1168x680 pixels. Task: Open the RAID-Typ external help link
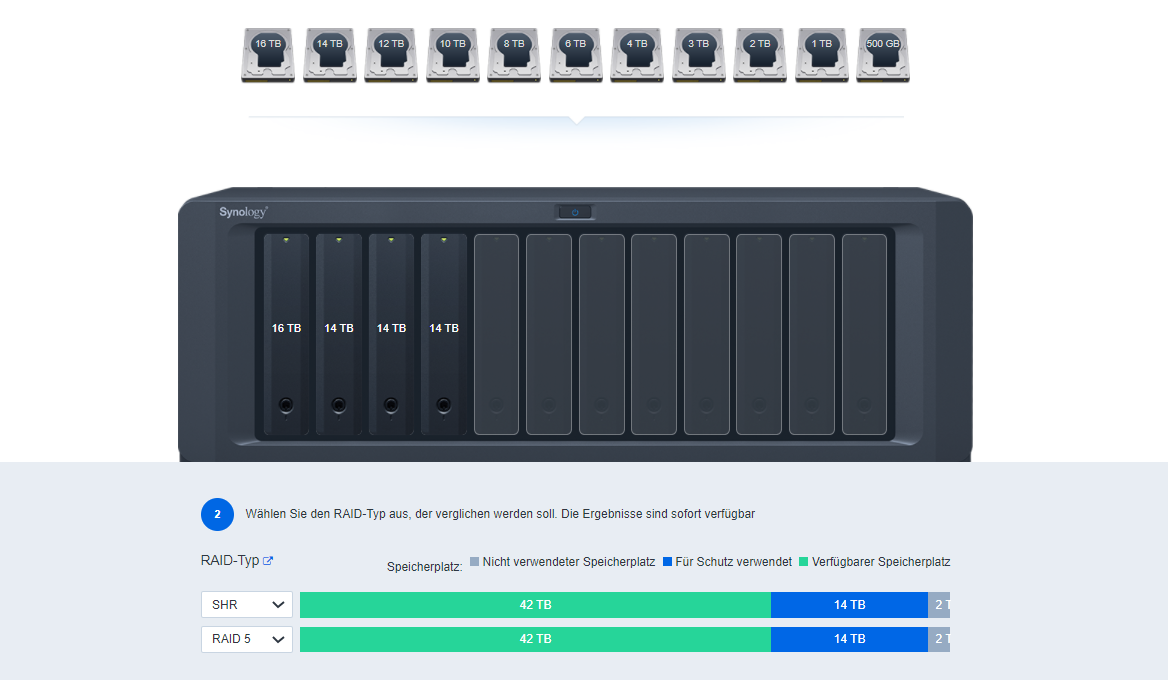(268, 561)
